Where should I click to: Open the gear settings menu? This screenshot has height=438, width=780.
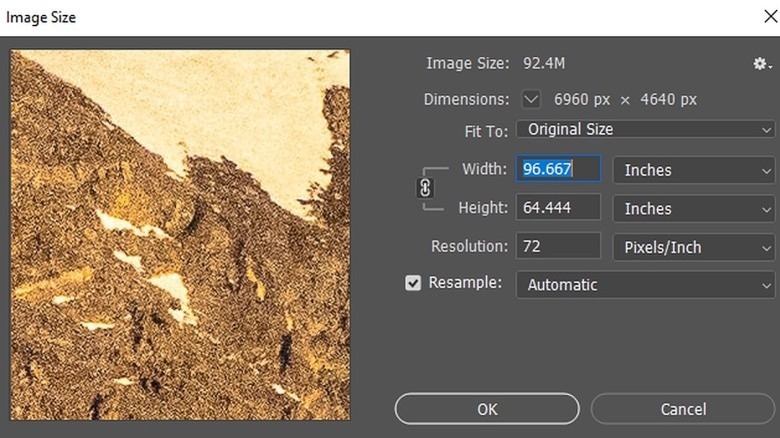click(762, 64)
